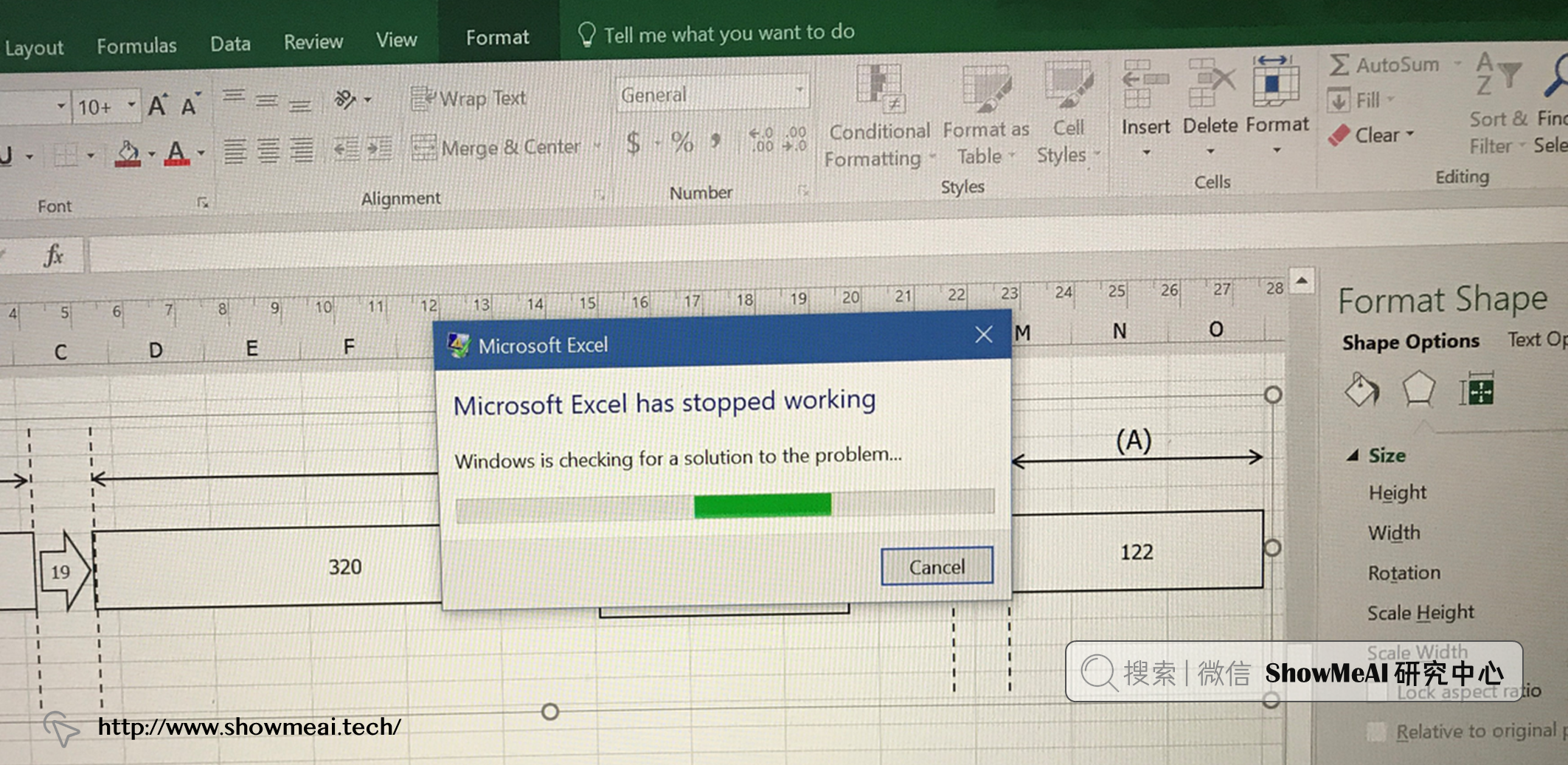Viewport: 1568px width, 765px height.
Task: Click the Tell me what you want search box
Action: point(715,33)
